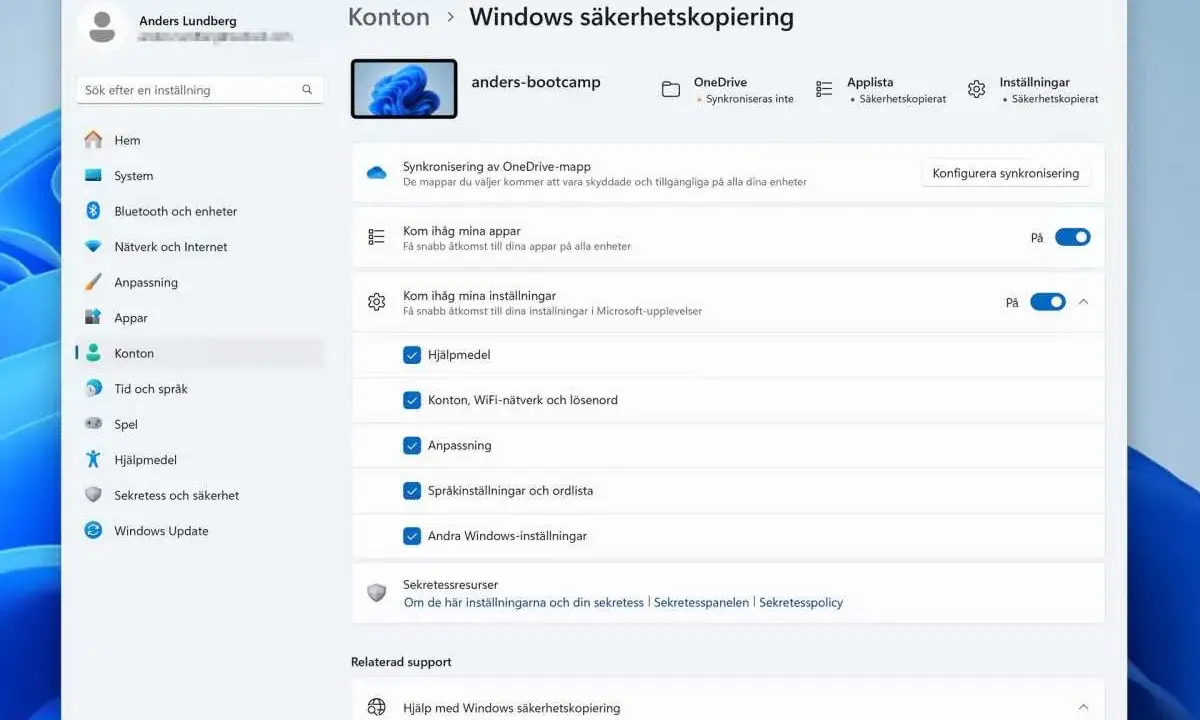Image resolution: width=1200 pixels, height=720 pixels.
Task: Select Tid och språk in sidebar
Action: pos(200,388)
